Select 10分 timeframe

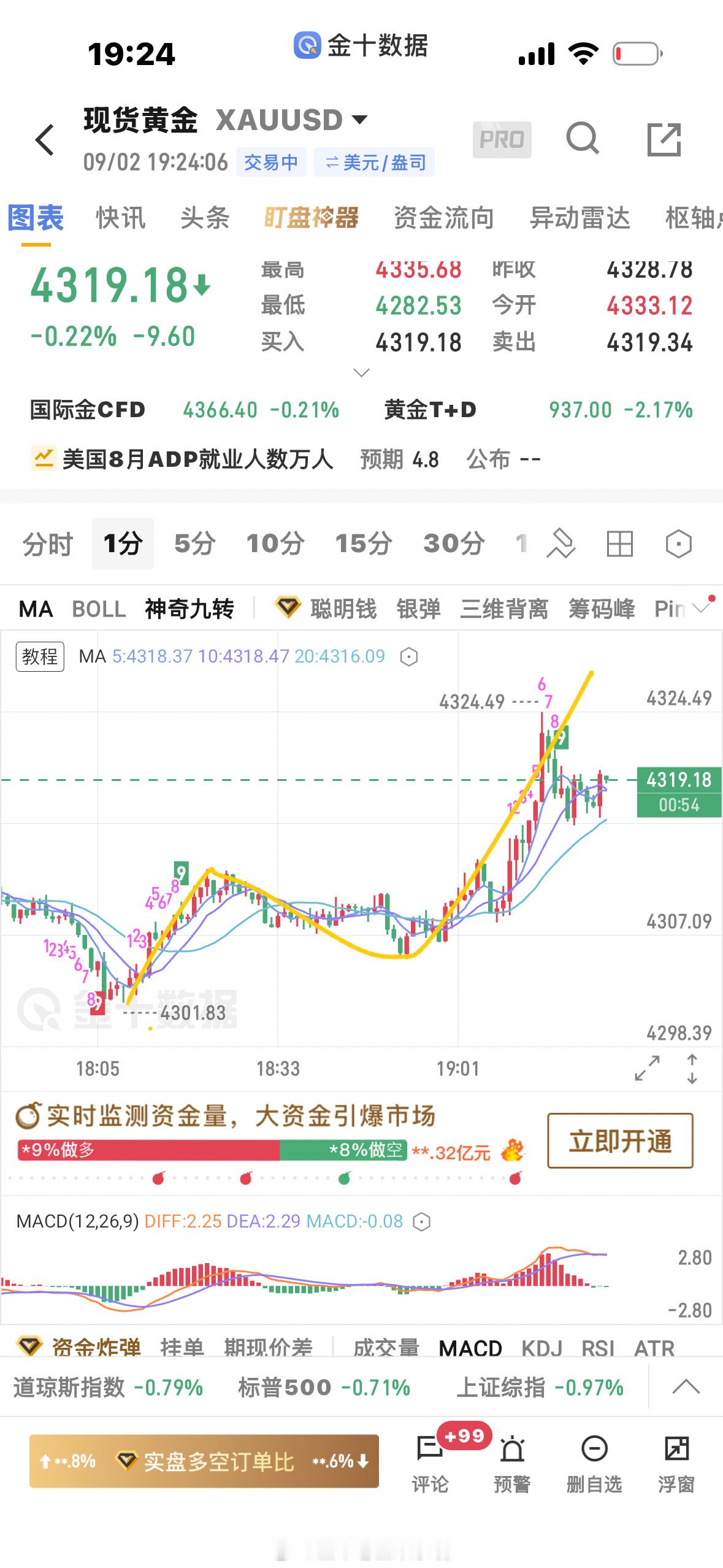click(x=275, y=544)
